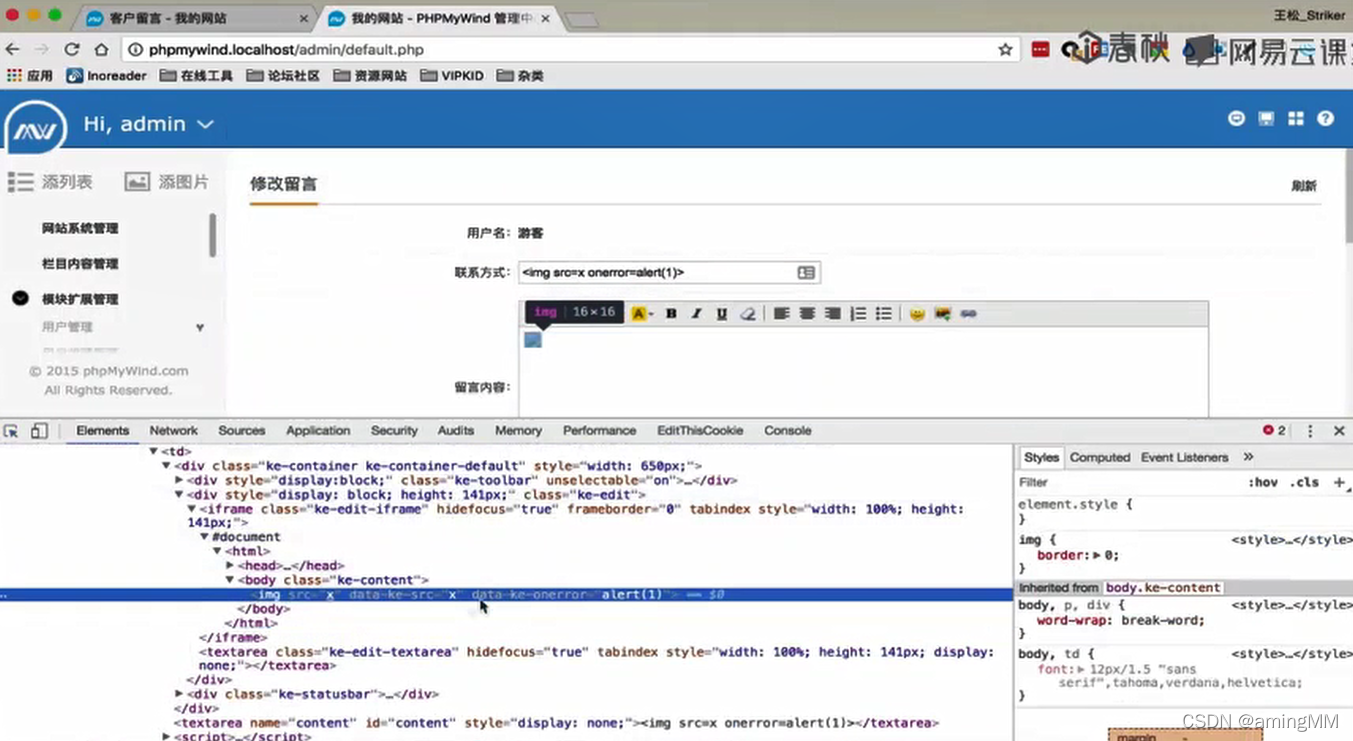This screenshot has height=741, width=1353.
Task: Switch to the Network tab in DevTools
Action: [x=173, y=431]
